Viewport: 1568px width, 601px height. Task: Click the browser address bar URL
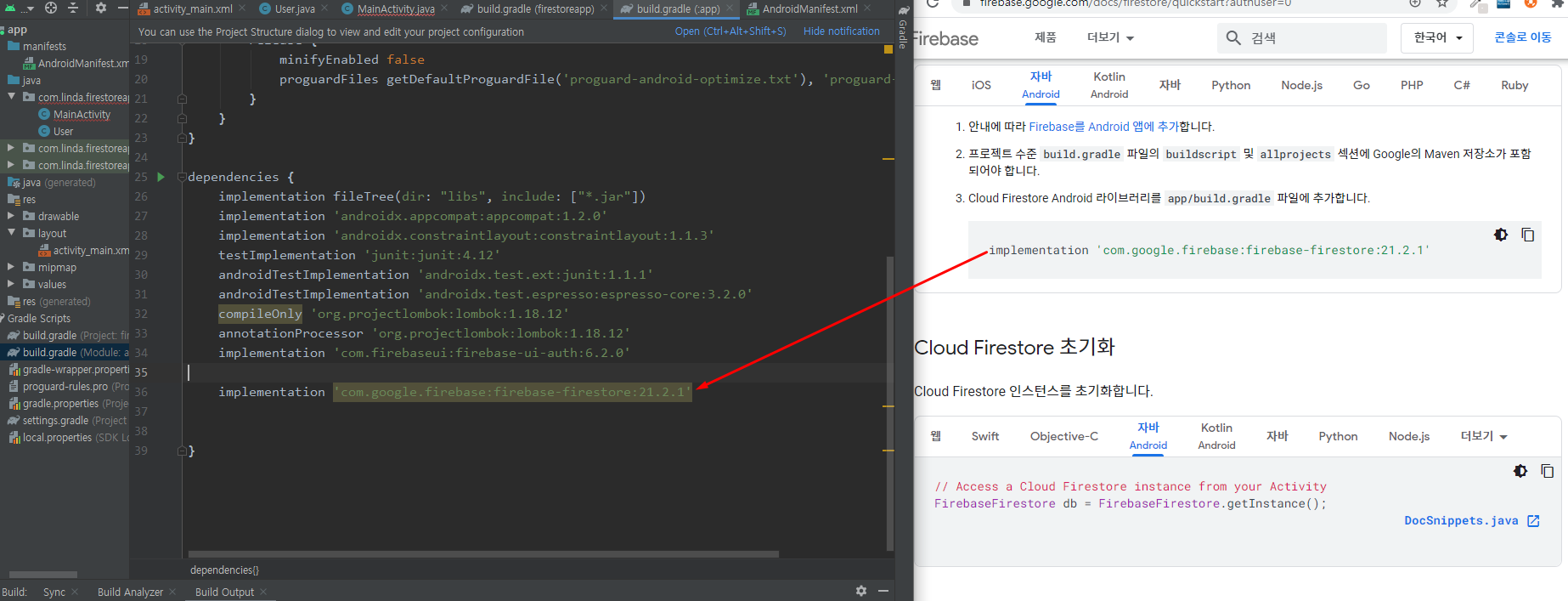pyautogui.click(x=1135, y=4)
